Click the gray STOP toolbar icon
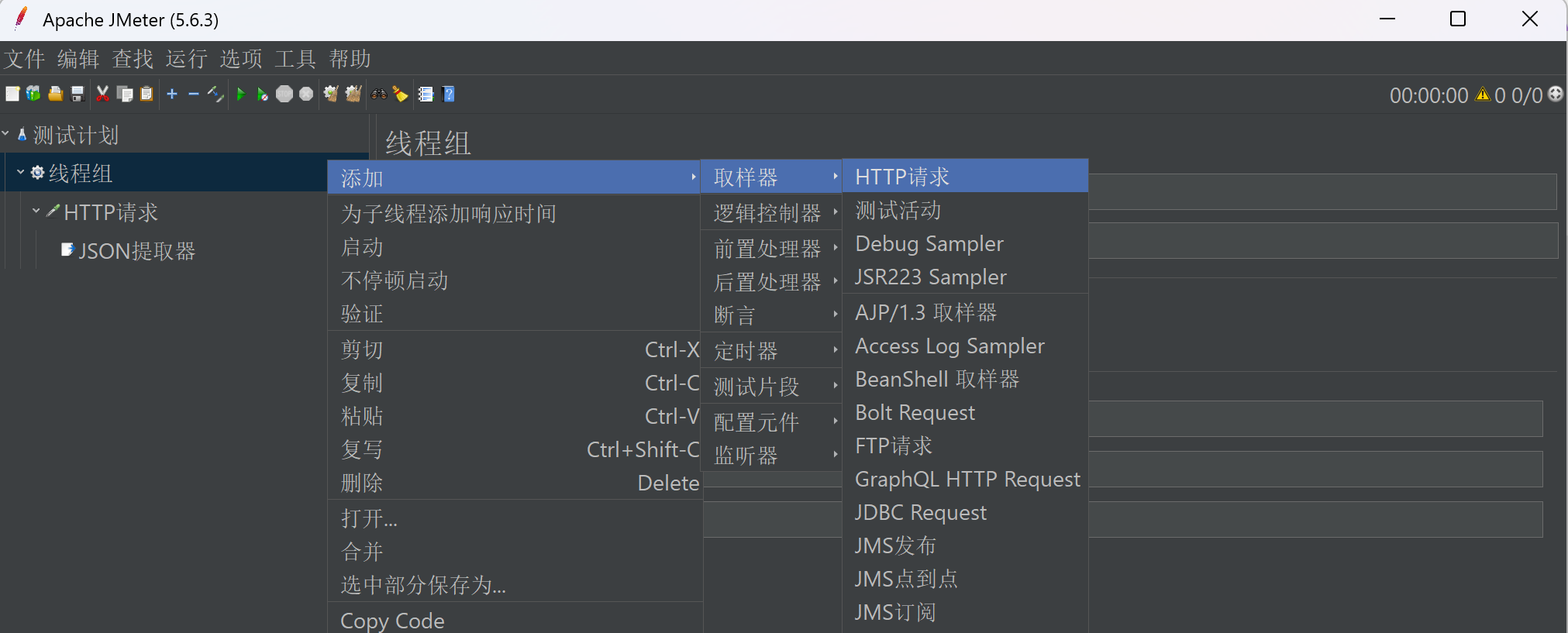 pos(284,94)
